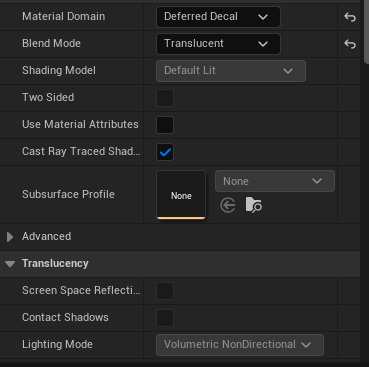Click the Subsurface Profile thumbnail preview
Viewport: 369px width, 367px height.
(181, 195)
